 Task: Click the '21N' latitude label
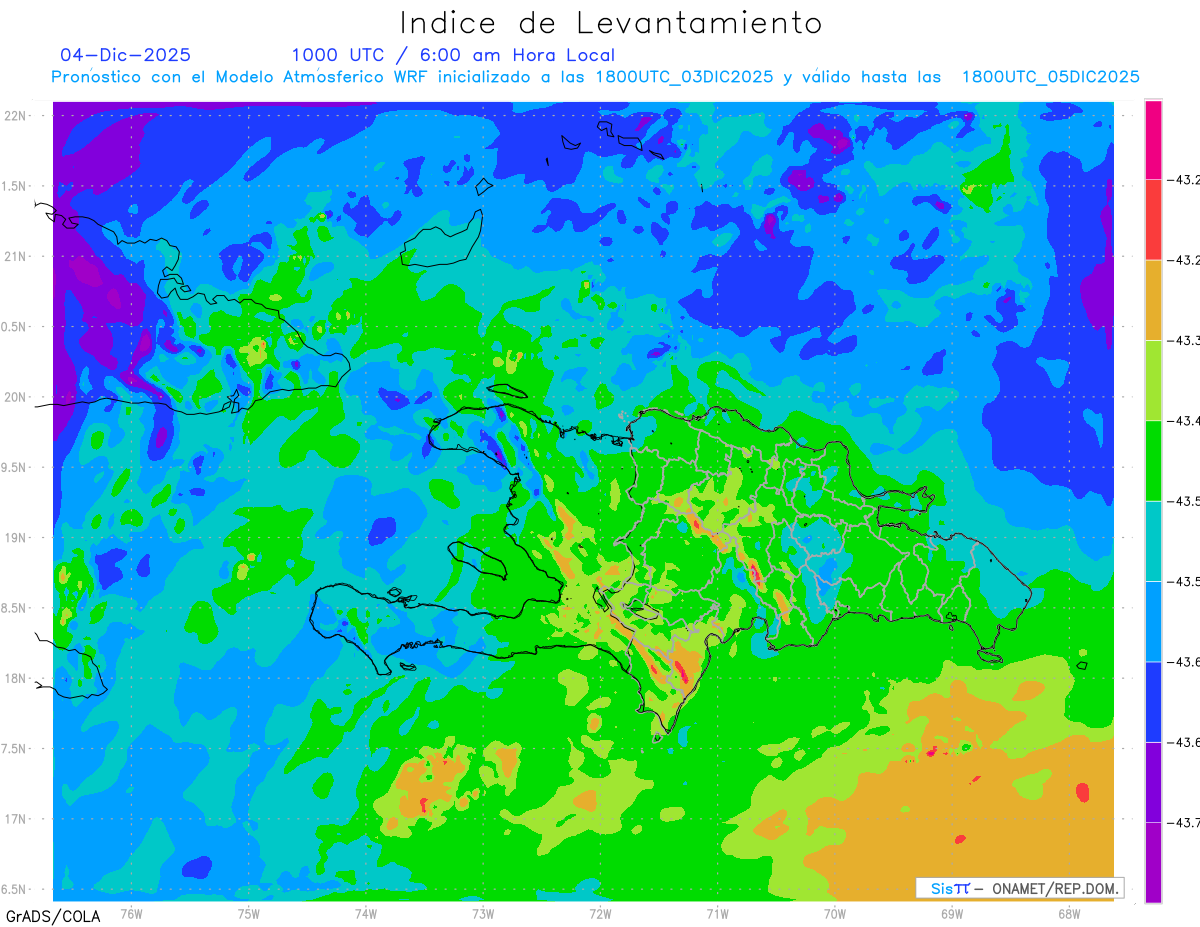(x=16, y=256)
